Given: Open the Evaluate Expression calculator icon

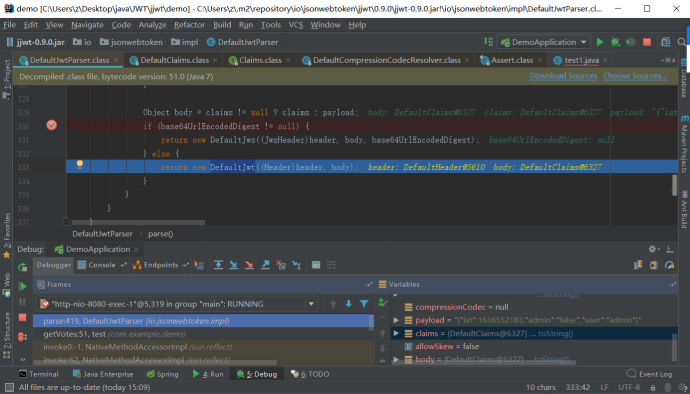Looking at the screenshot, I should [x=316, y=265].
